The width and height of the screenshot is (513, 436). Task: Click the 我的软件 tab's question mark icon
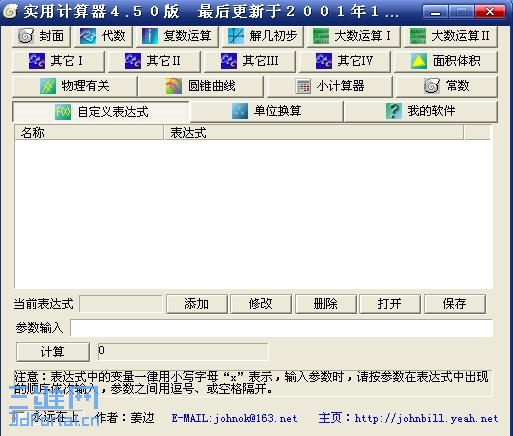[393, 111]
